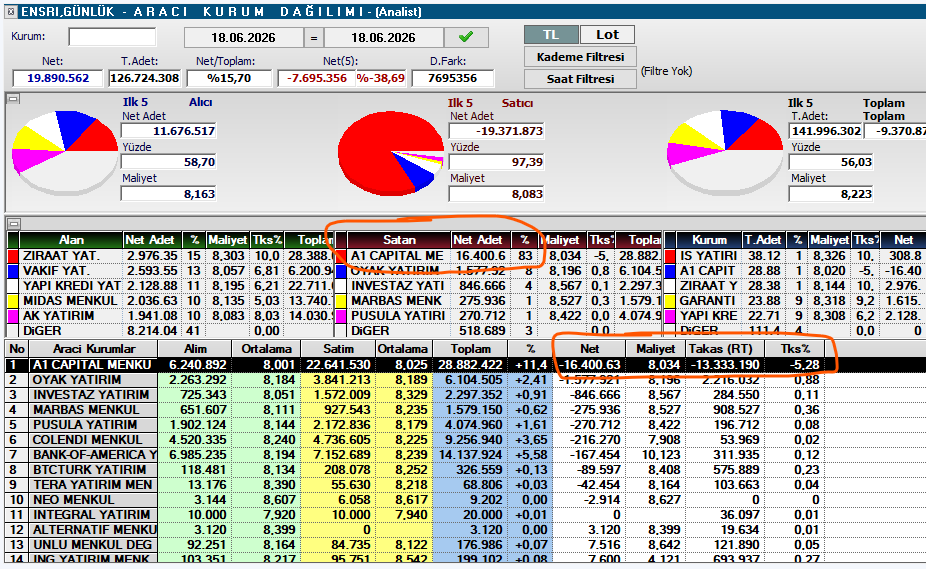Click the yellow swatch beside MARBAS MENK

pyautogui.click(x=341, y=301)
